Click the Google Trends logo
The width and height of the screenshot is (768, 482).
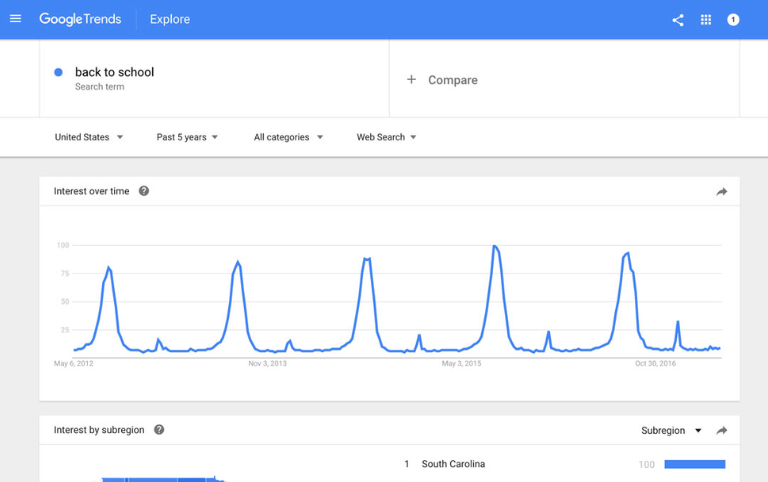point(80,19)
